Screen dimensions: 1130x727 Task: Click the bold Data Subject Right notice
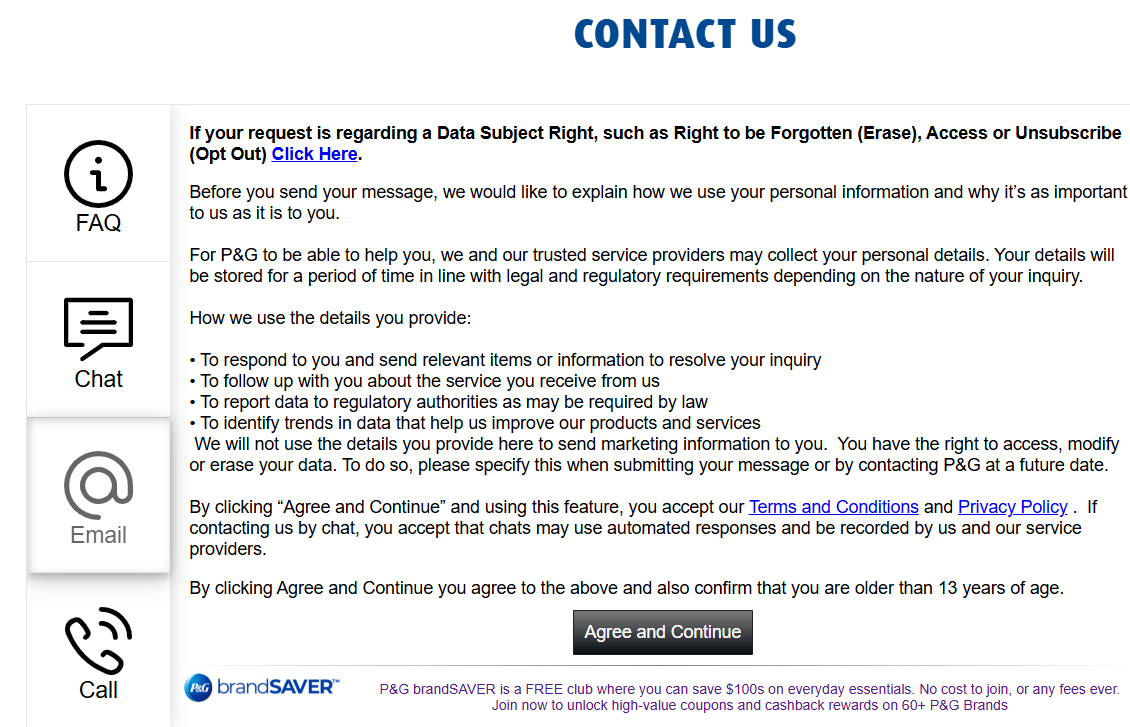655,133
